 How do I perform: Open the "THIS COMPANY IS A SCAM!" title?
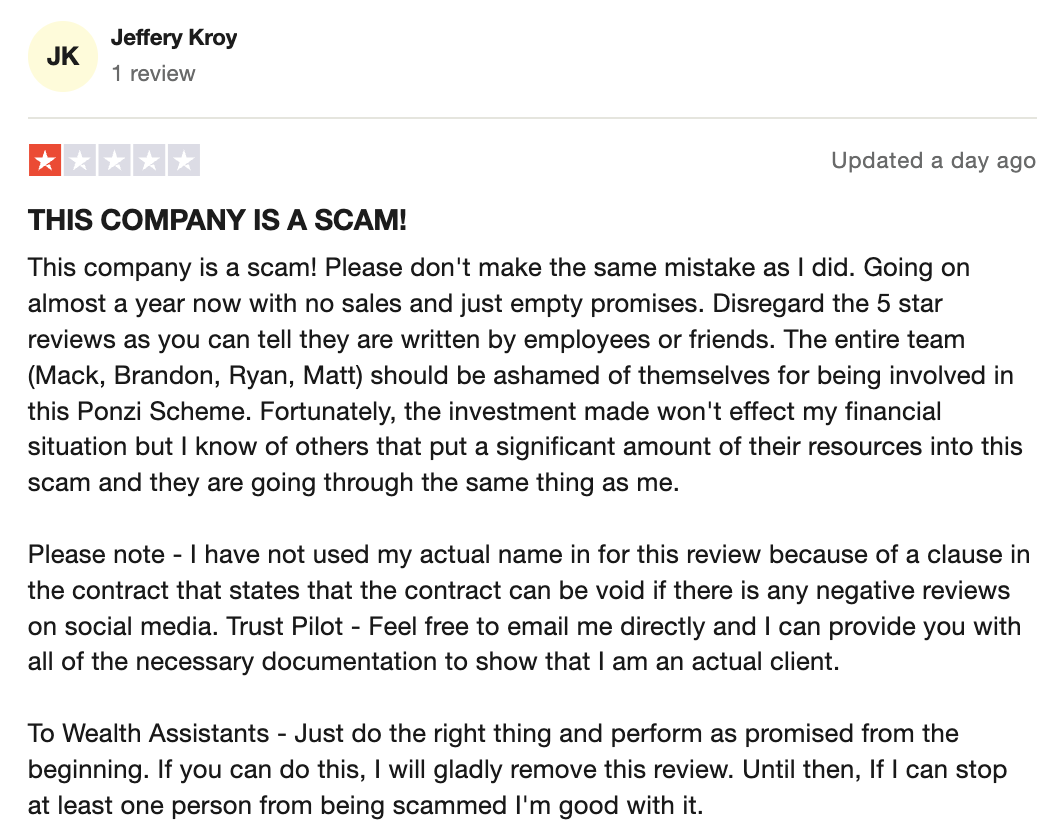(x=218, y=220)
